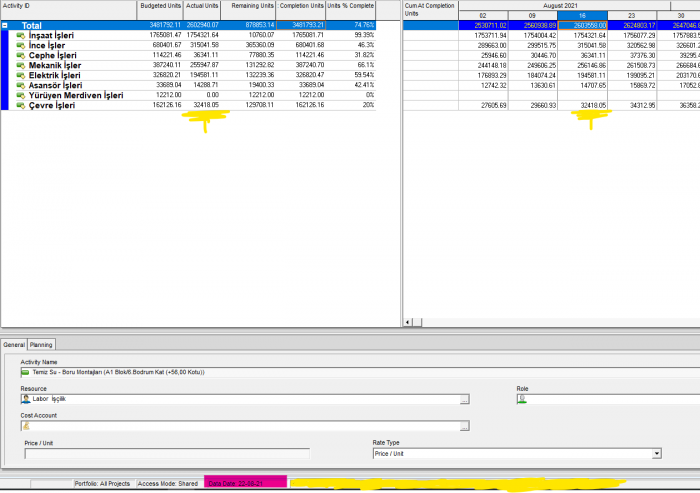Click the Çevre İşleri activity icon
The image size is (700, 493).
21,106
